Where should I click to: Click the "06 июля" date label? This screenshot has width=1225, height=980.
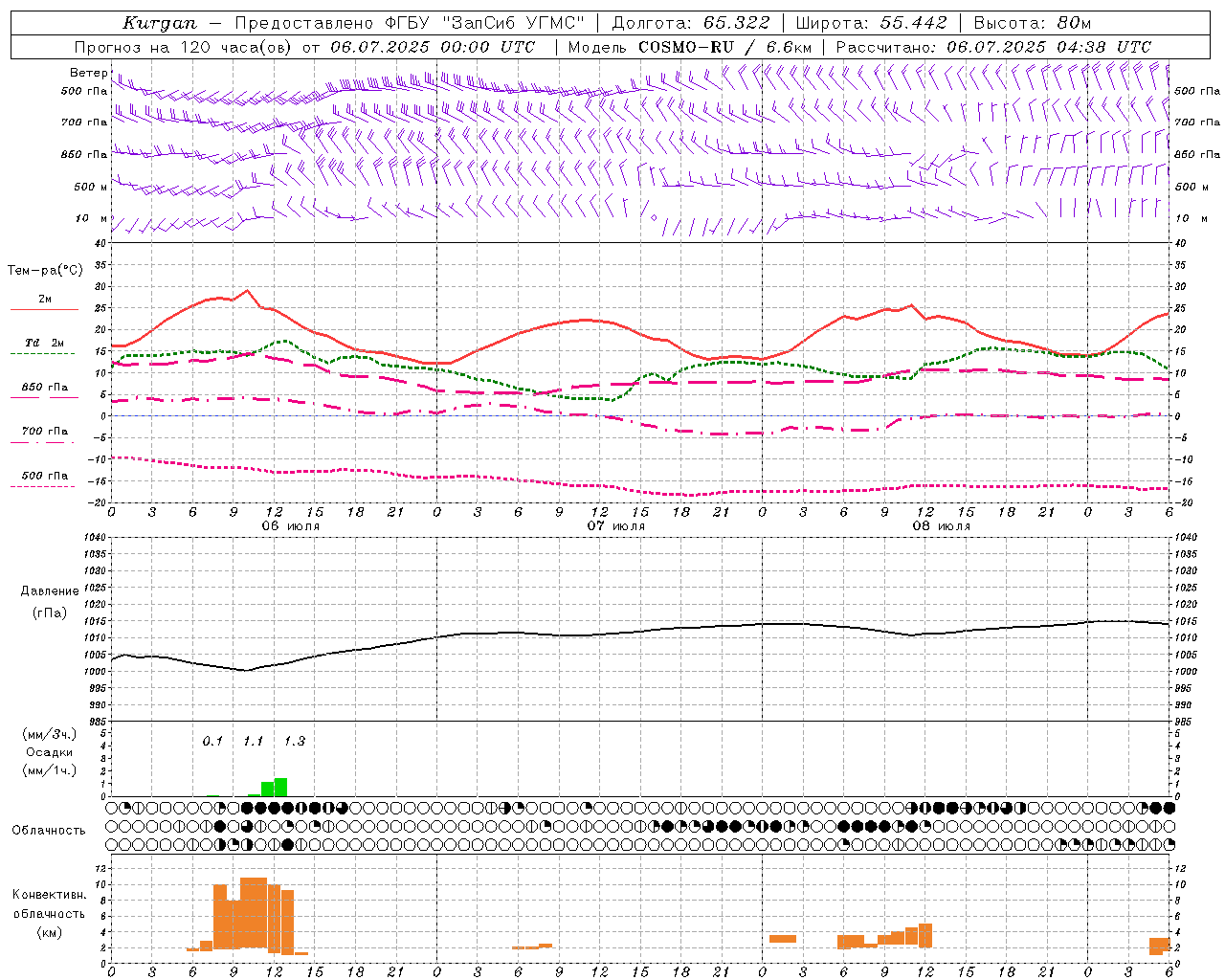click(x=291, y=526)
